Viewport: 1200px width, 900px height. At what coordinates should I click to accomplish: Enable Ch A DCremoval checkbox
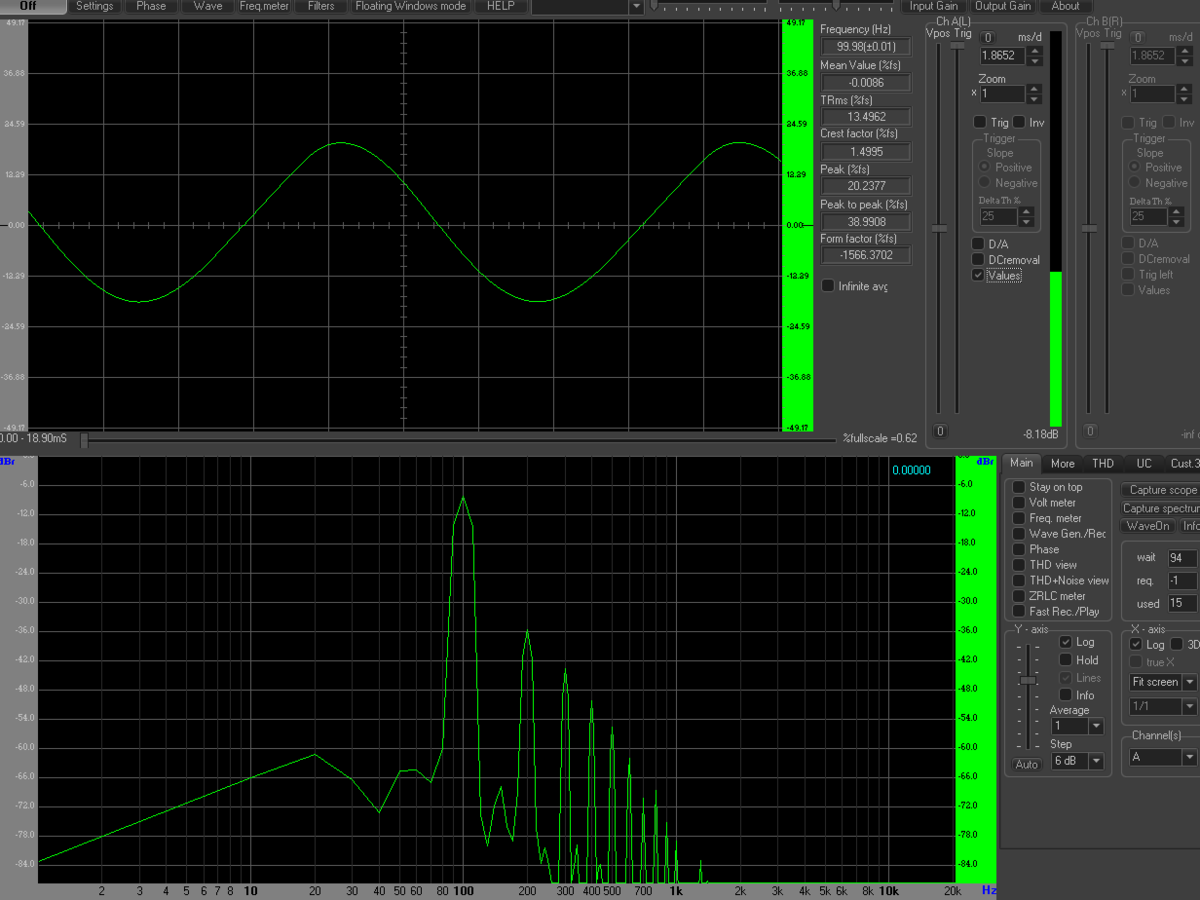[978, 260]
